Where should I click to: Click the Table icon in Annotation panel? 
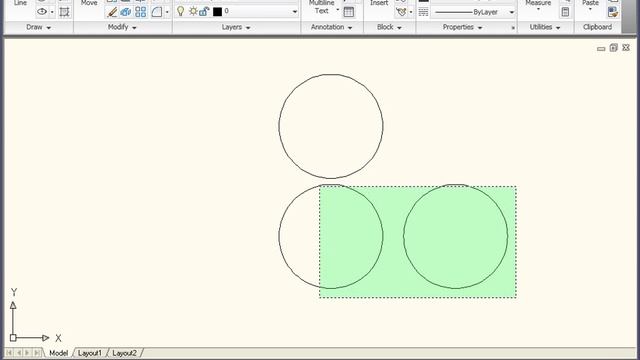point(349,12)
